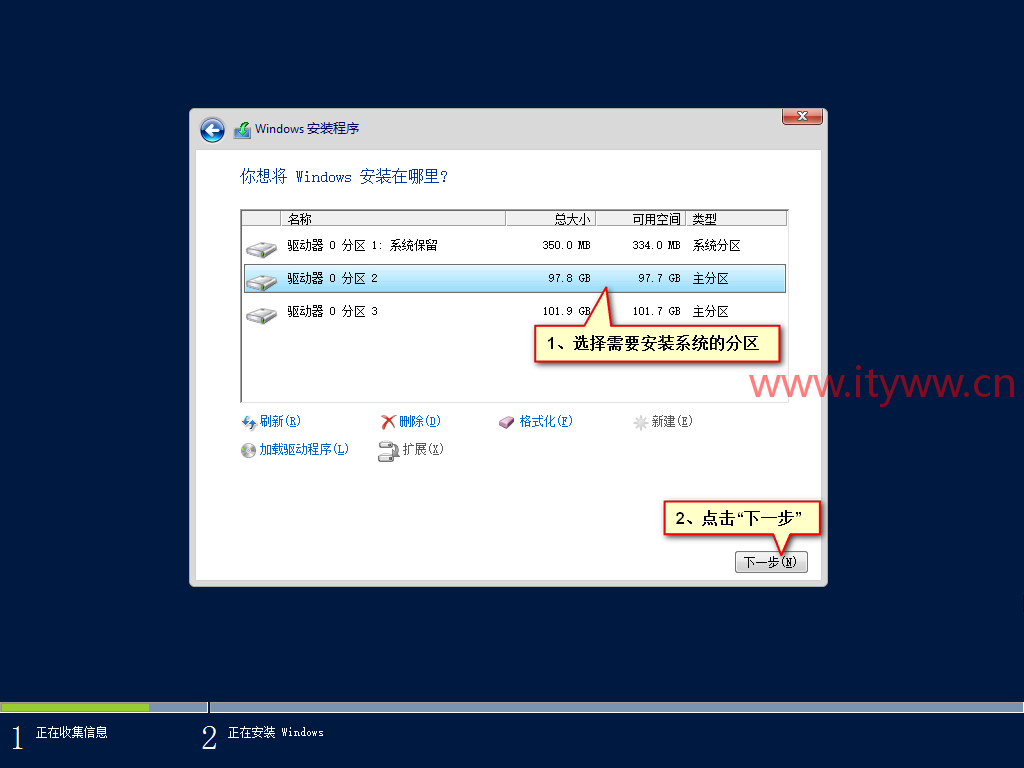Click the starburst icon beside 新建

click(x=641, y=423)
